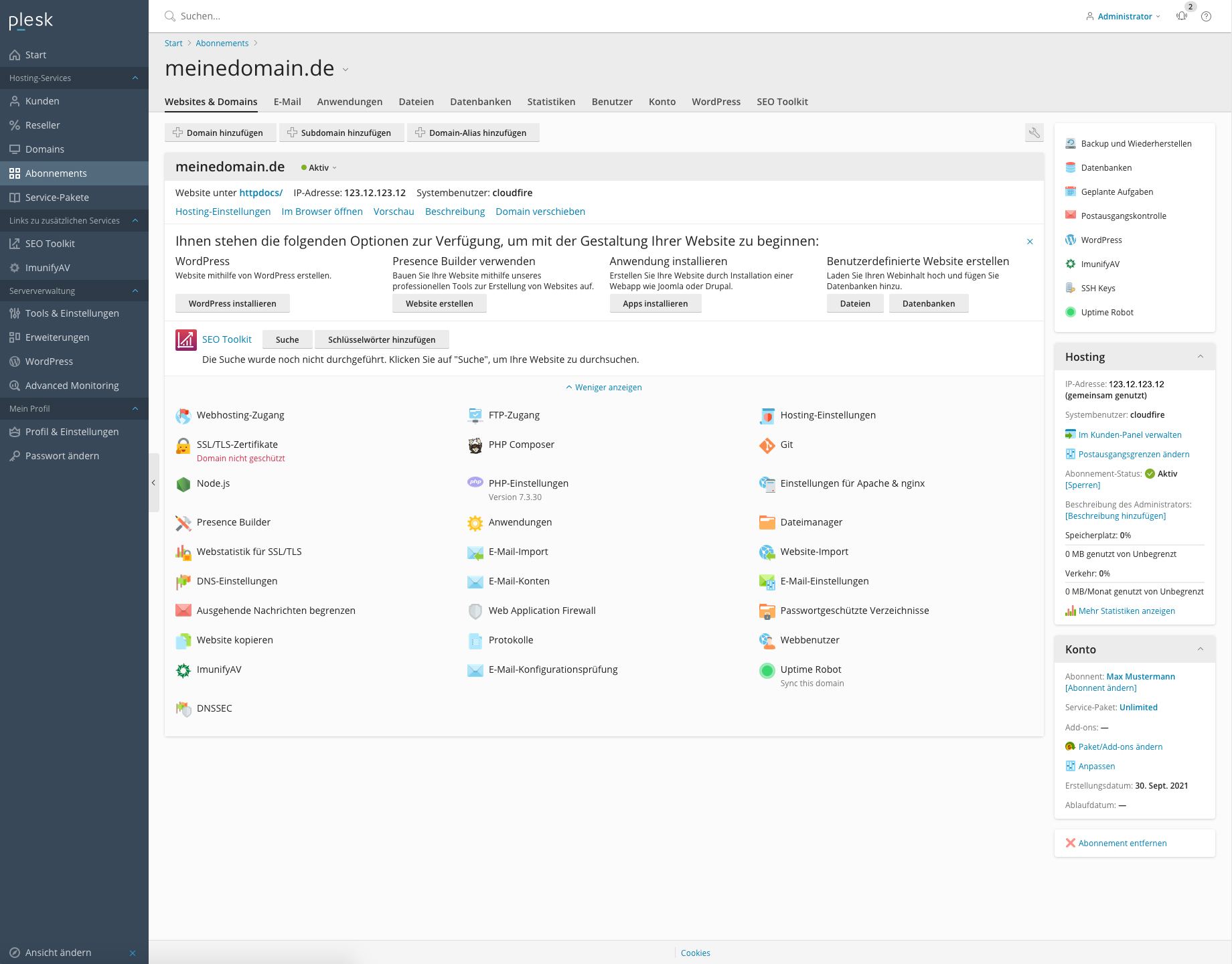The width and height of the screenshot is (1232, 964).
Task: Click the notifications bell icon
Action: [1182, 16]
